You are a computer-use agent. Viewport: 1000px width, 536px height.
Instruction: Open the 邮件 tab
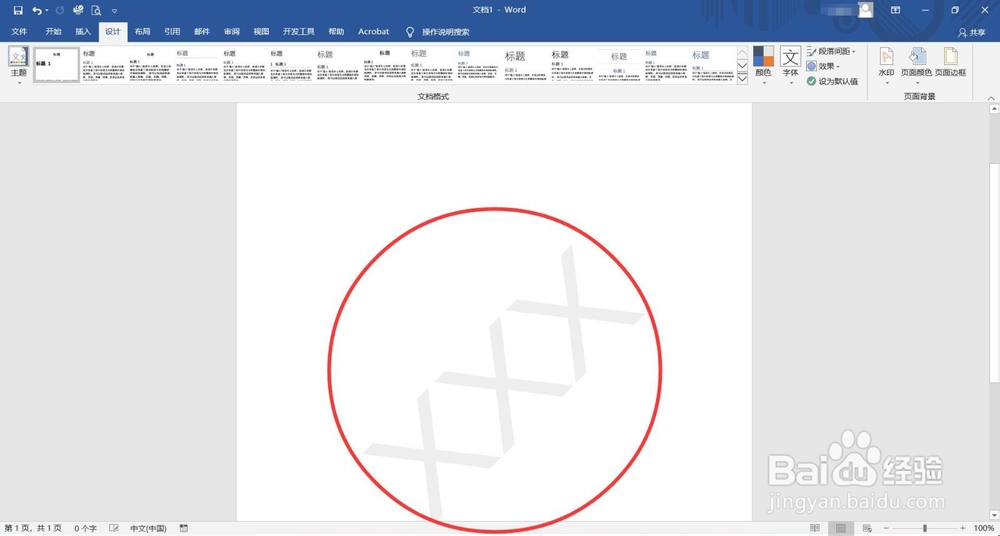point(202,31)
